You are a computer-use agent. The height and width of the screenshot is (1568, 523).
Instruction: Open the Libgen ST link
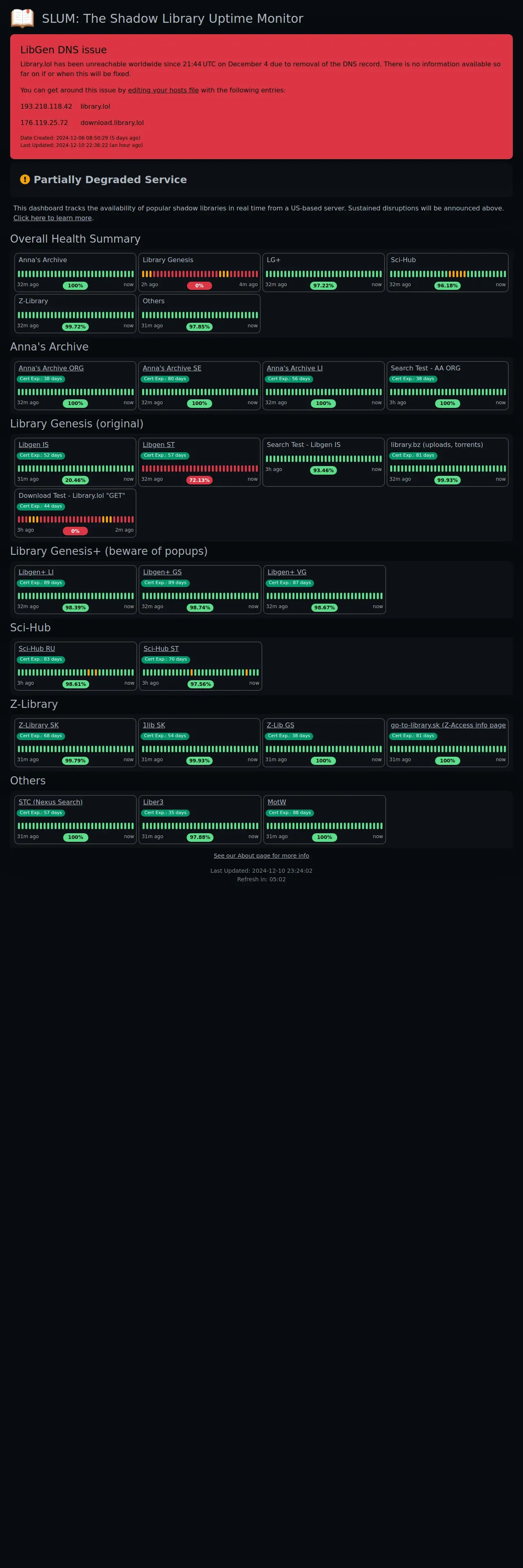[158, 445]
